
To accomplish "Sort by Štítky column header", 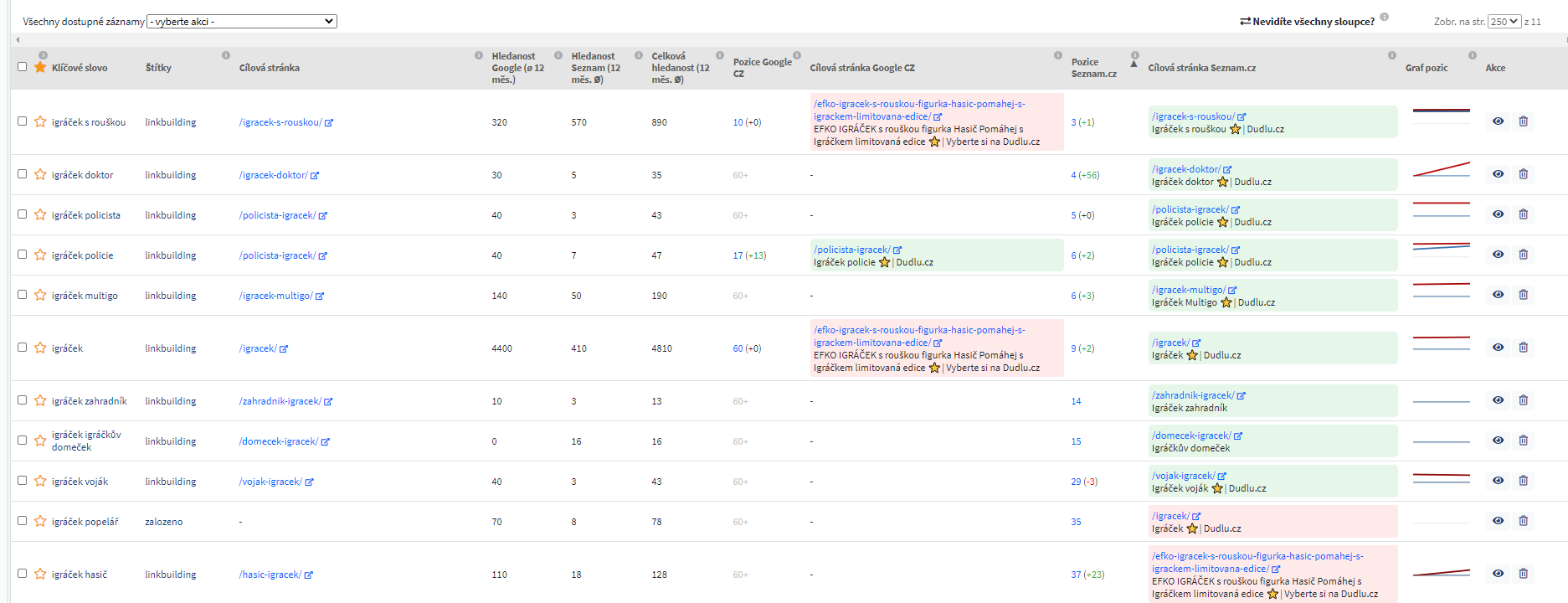I will [x=158, y=68].
